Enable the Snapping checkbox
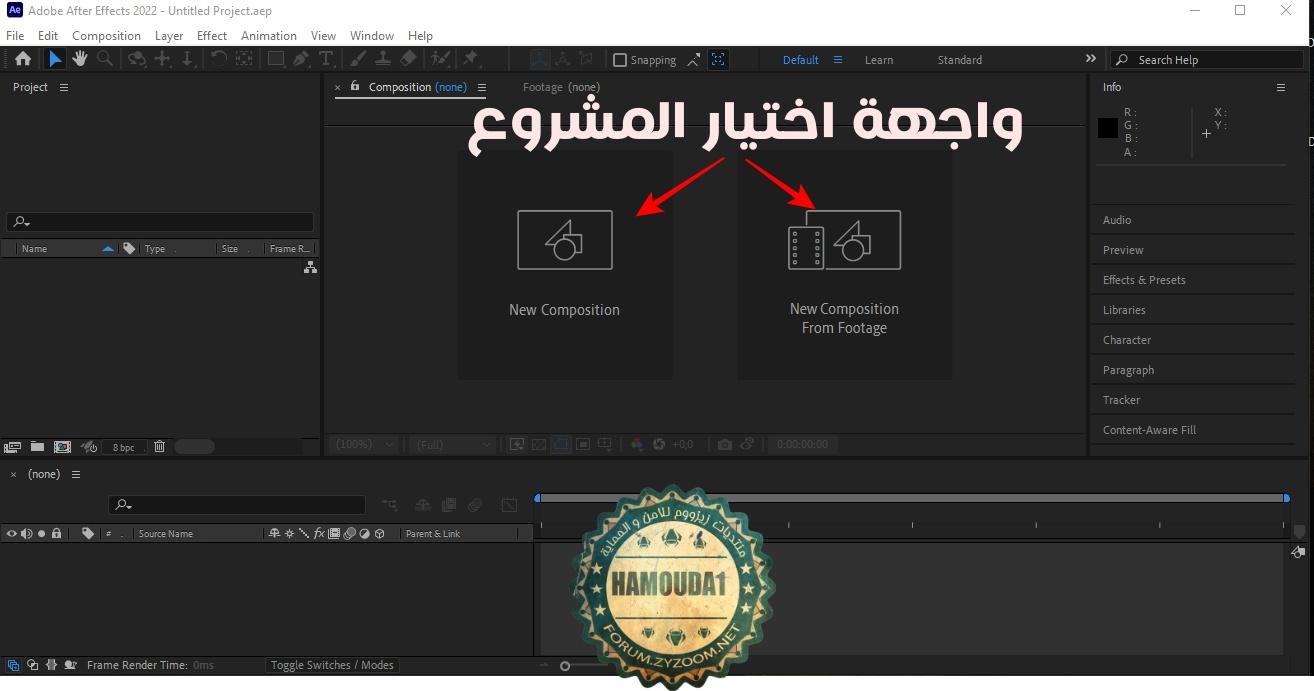Image resolution: width=1314 pixels, height=691 pixels. pos(620,60)
